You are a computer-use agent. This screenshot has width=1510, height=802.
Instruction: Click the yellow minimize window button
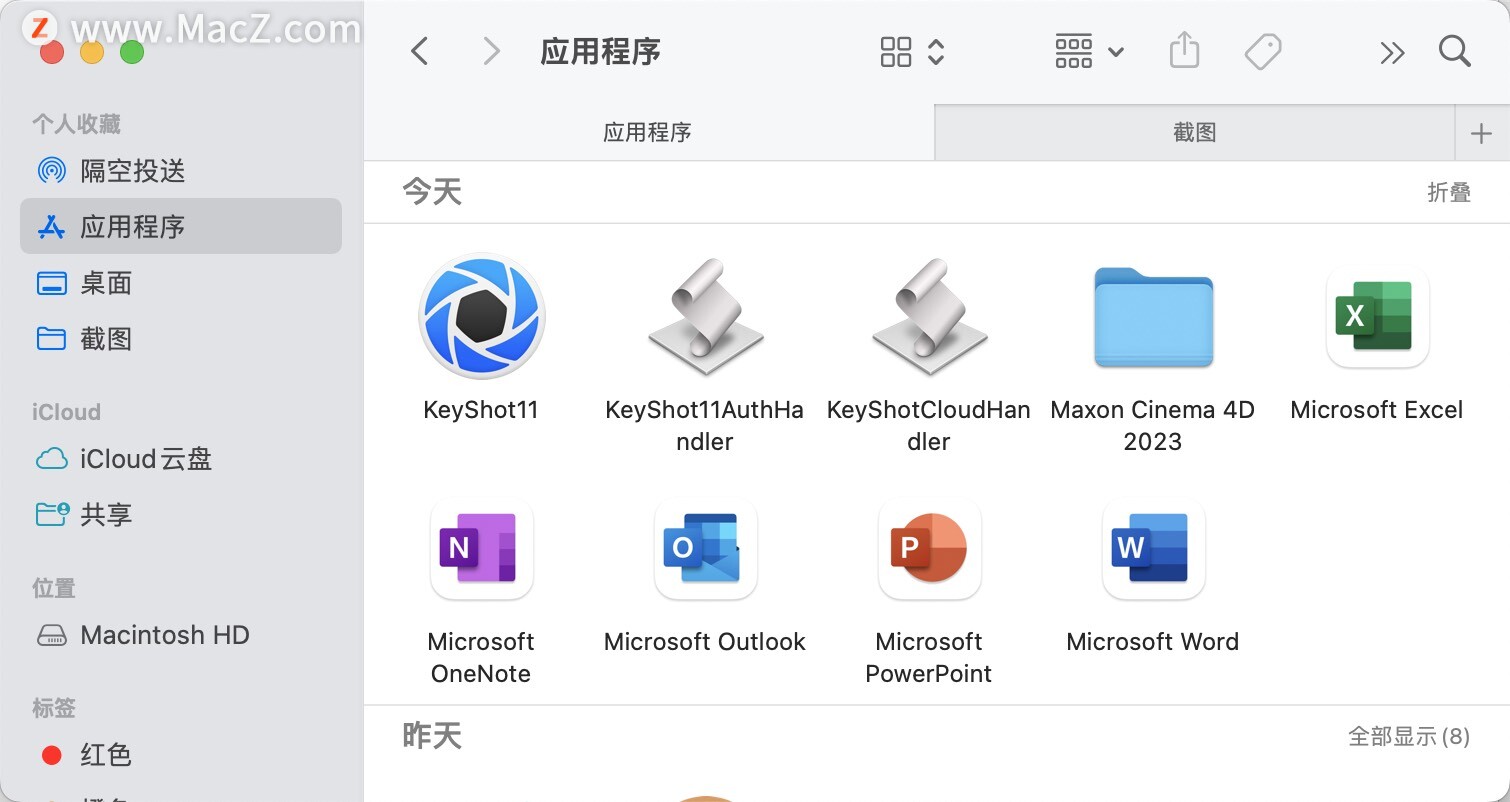coord(92,52)
